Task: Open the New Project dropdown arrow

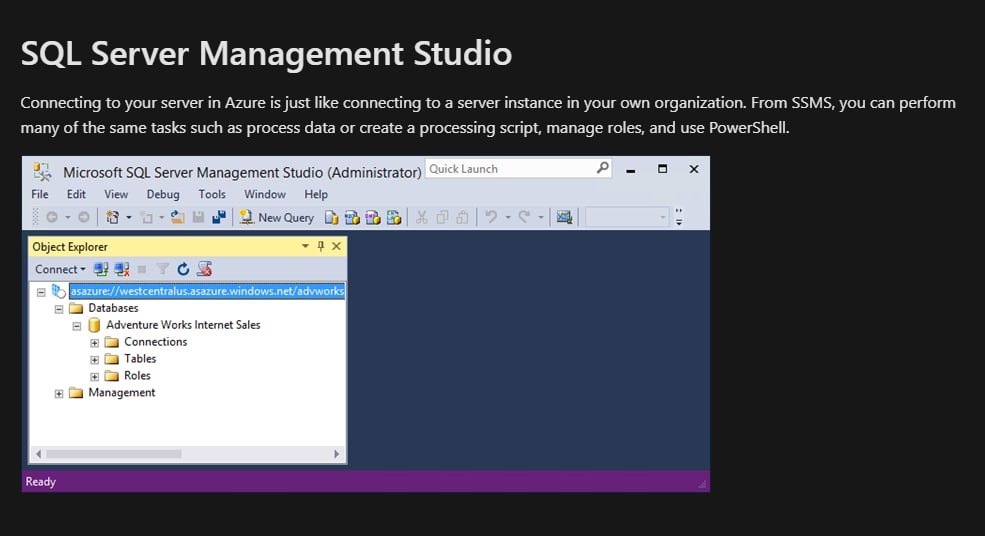Action: [x=129, y=217]
